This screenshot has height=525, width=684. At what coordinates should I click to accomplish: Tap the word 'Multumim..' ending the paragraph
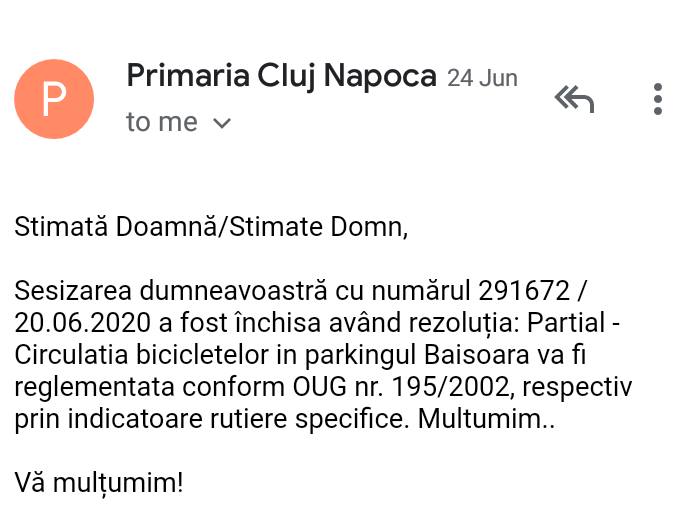click(486, 419)
